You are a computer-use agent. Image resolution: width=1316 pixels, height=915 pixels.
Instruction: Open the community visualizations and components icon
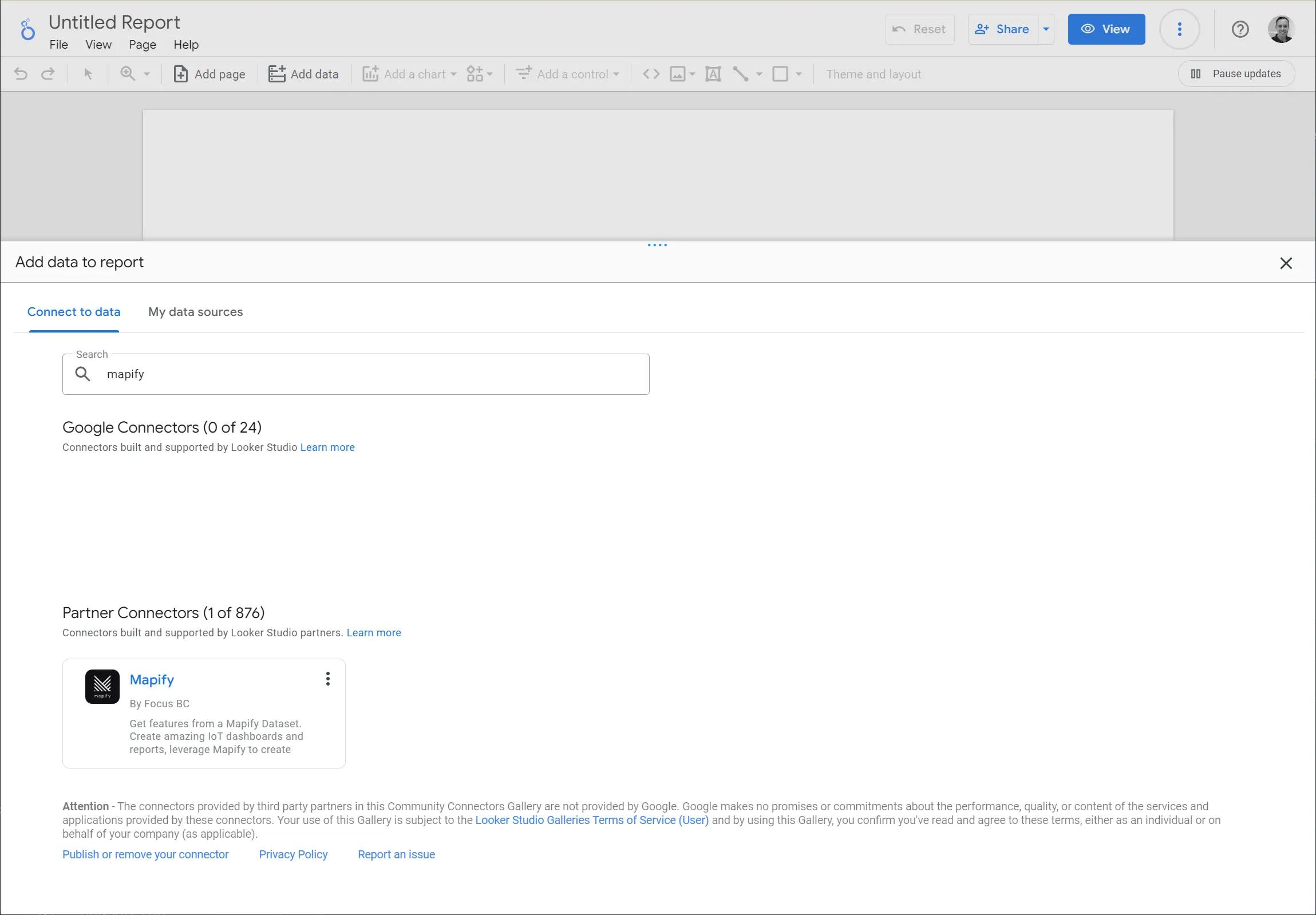point(479,74)
